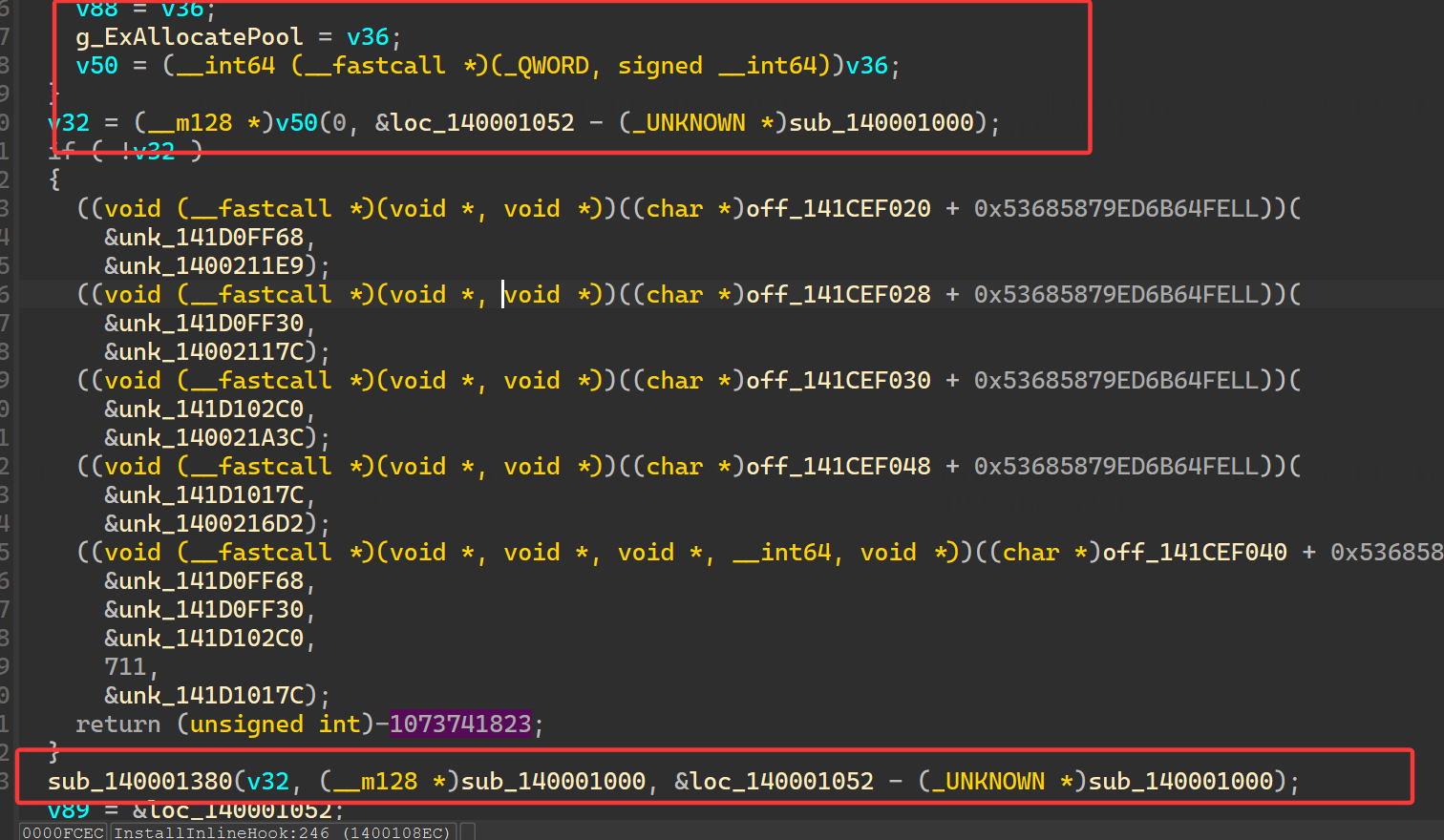
Task: Click the off_141CEF020 pointer reference
Action: pos(838,209)
